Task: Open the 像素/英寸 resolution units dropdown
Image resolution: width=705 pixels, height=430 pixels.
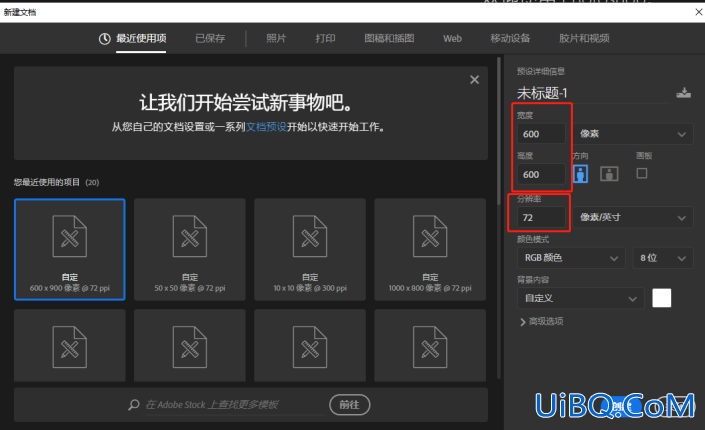Action: pyautogui.click(x=633, y=218)
